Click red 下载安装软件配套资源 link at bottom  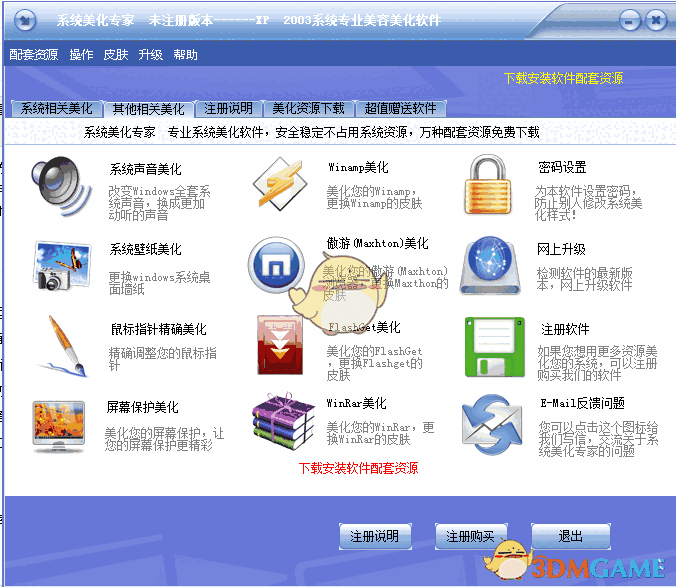(x=358, y=468)
